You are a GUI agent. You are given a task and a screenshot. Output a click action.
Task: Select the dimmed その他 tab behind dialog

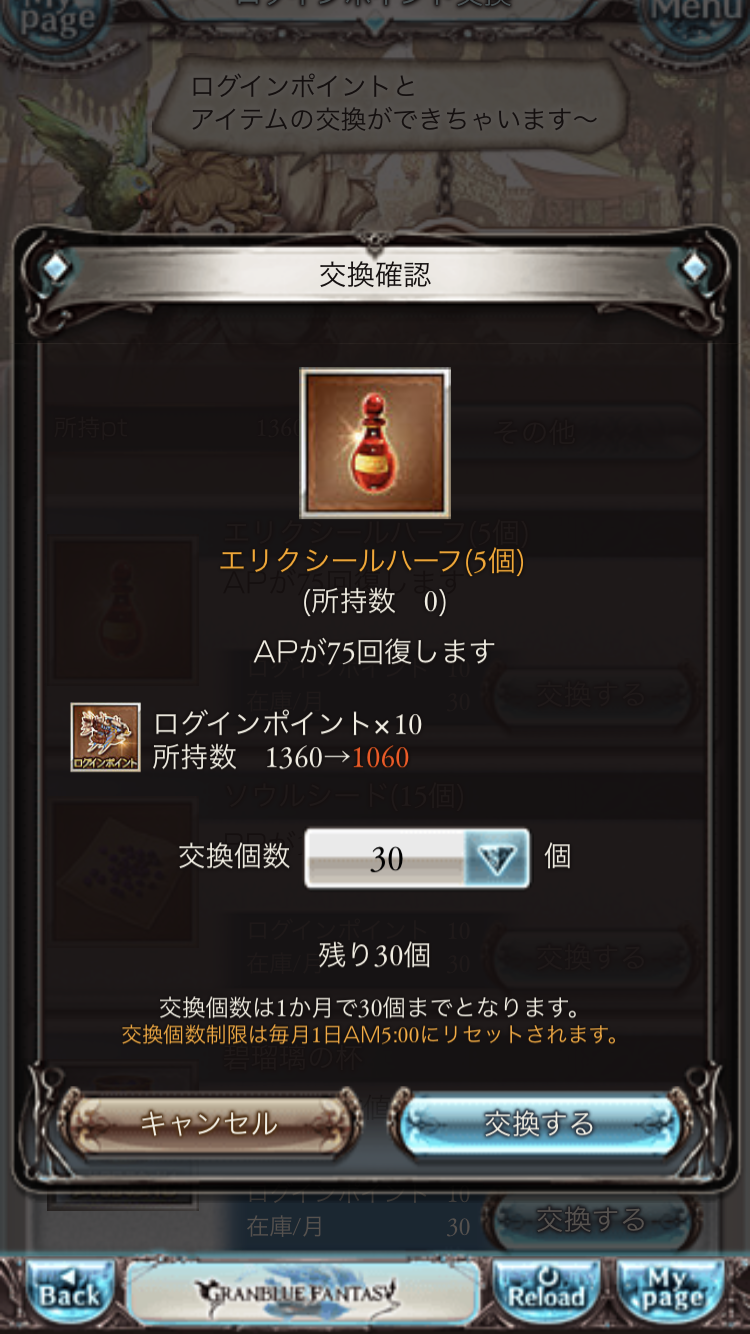point(536,432)
